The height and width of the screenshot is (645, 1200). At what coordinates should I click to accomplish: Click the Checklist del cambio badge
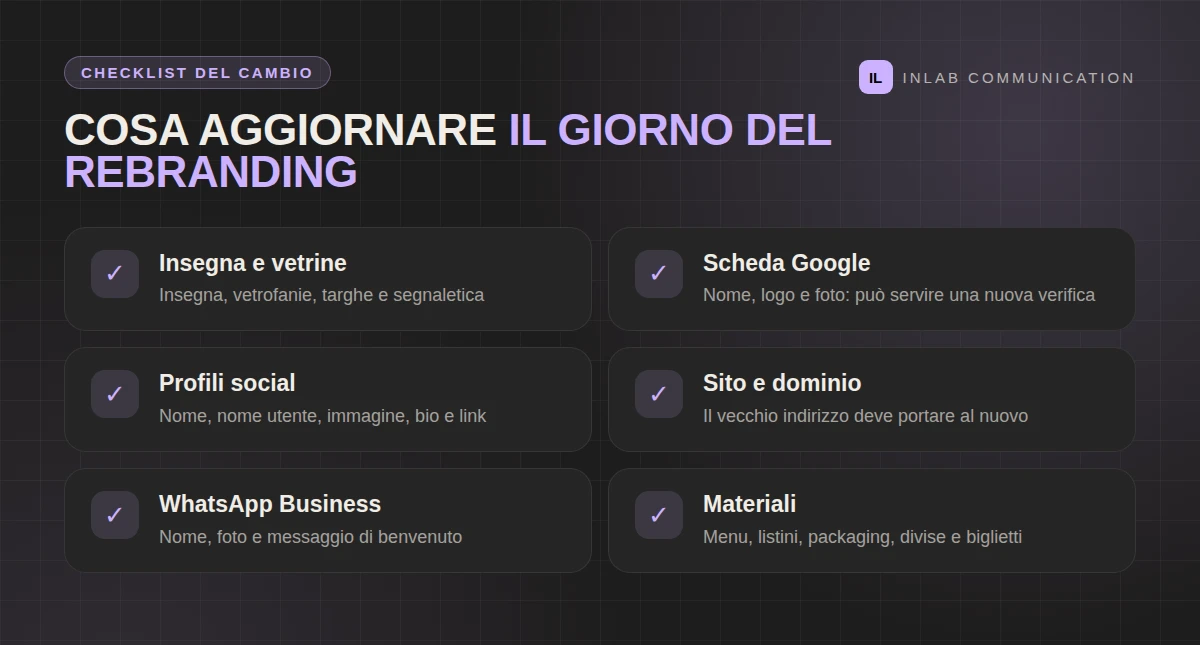[197, 73]
